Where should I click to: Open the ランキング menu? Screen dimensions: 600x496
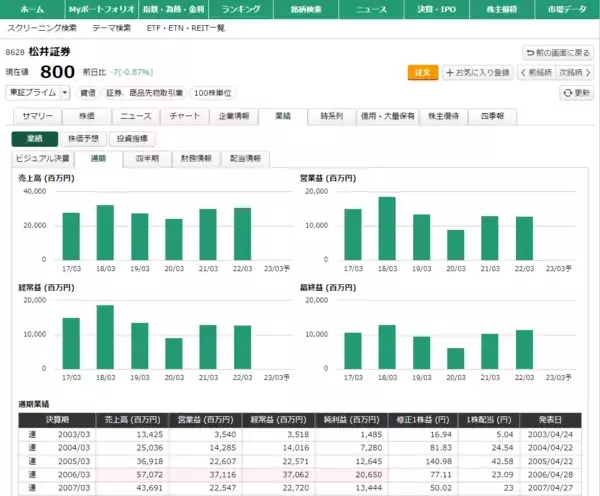pos(241,9)
